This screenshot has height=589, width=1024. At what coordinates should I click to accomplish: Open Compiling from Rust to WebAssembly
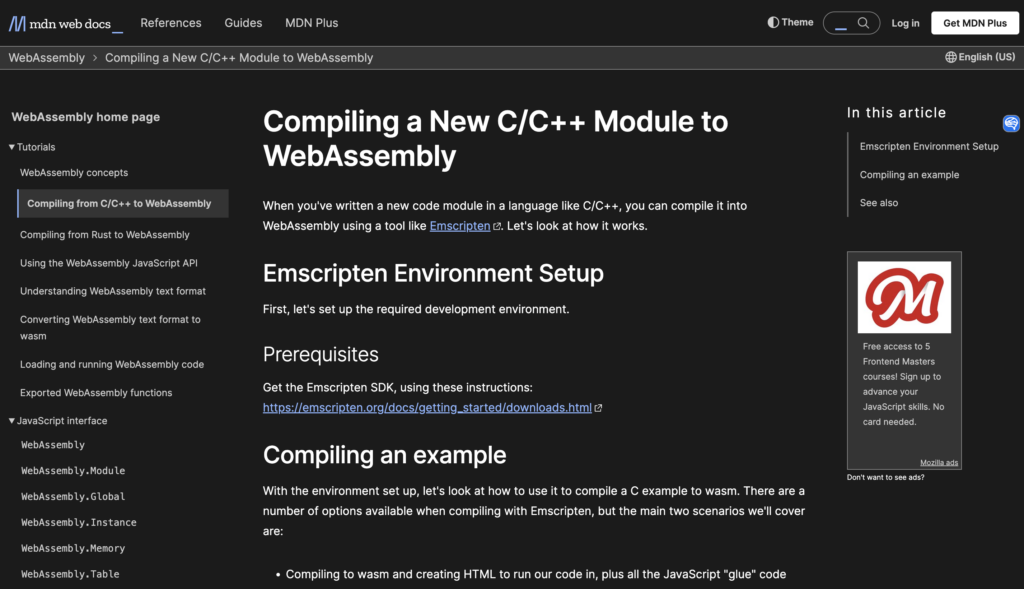coord(104,235)
